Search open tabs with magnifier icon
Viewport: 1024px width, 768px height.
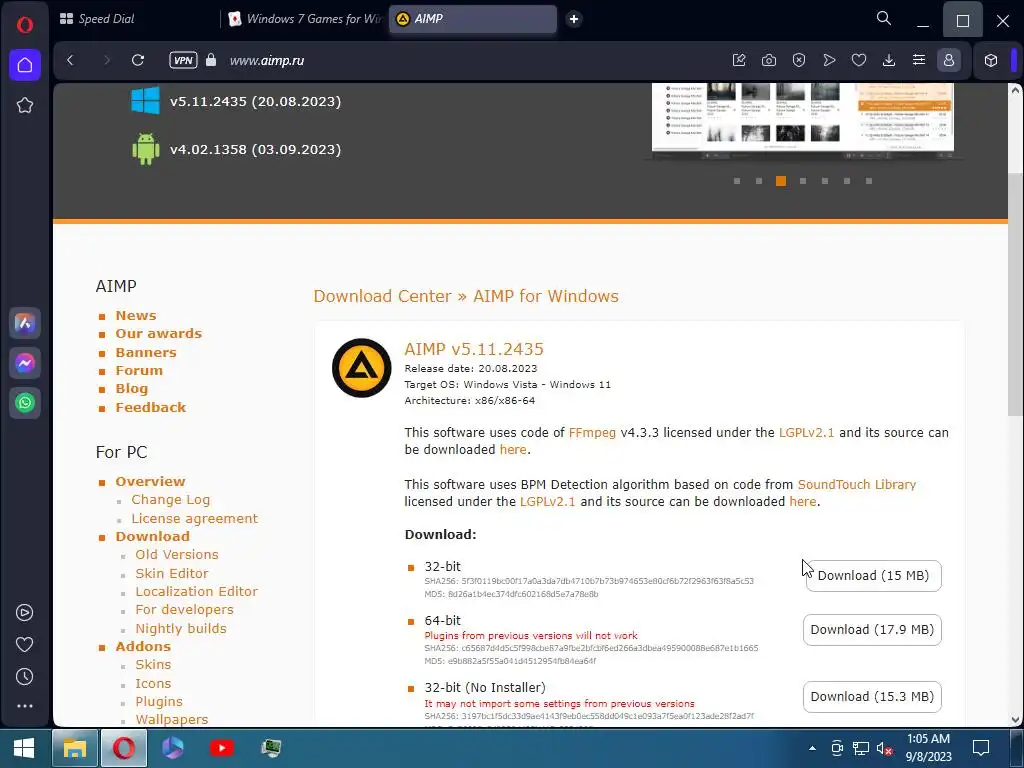(884, 18)
